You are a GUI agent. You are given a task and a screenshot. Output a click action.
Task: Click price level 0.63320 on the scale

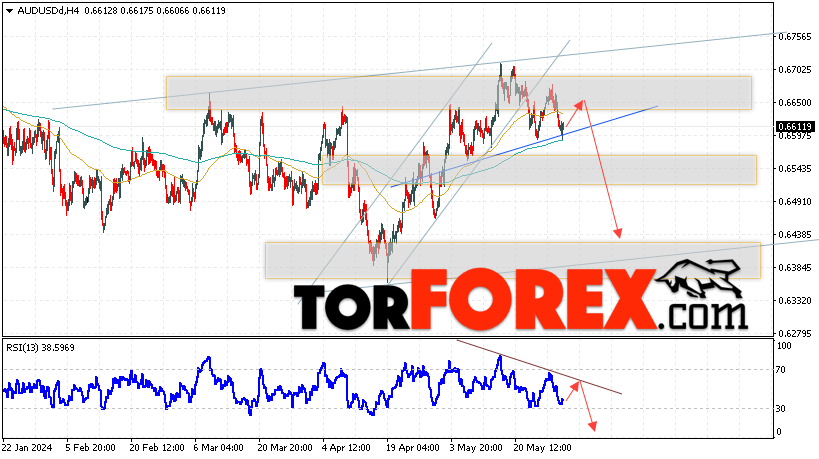pyautogui.click(x=794, y=301)
